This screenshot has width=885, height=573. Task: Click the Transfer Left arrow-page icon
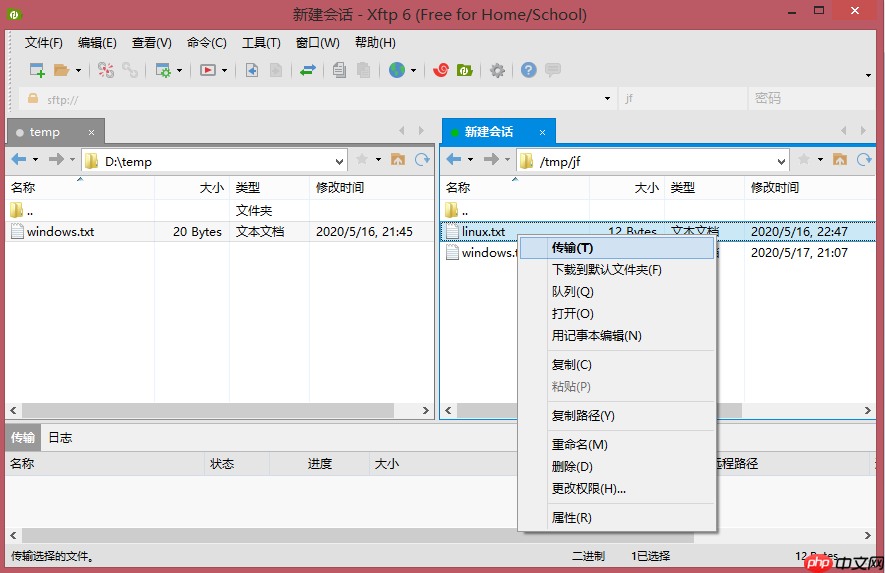[252, 70]
